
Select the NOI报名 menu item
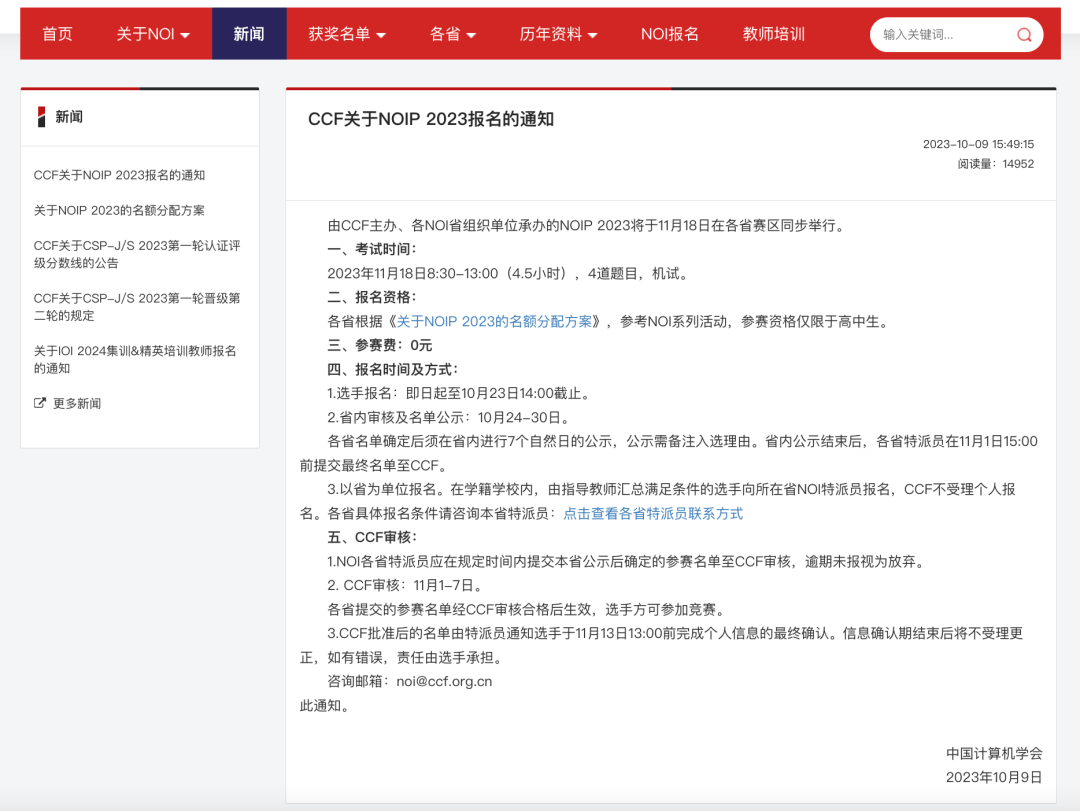tap(669, 33)
